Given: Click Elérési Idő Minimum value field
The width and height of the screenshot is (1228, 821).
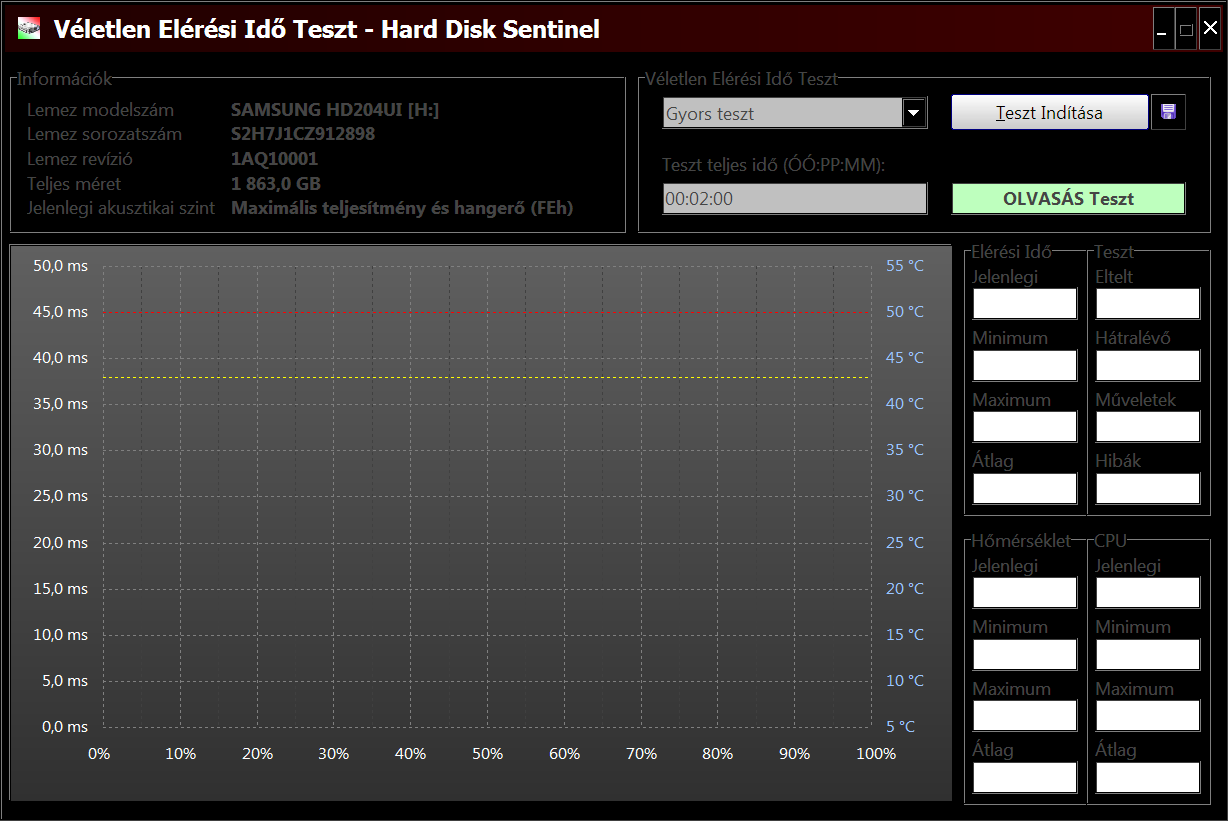Looking at the screenshot, I should pyautogui.click(x=1025, y=365).
